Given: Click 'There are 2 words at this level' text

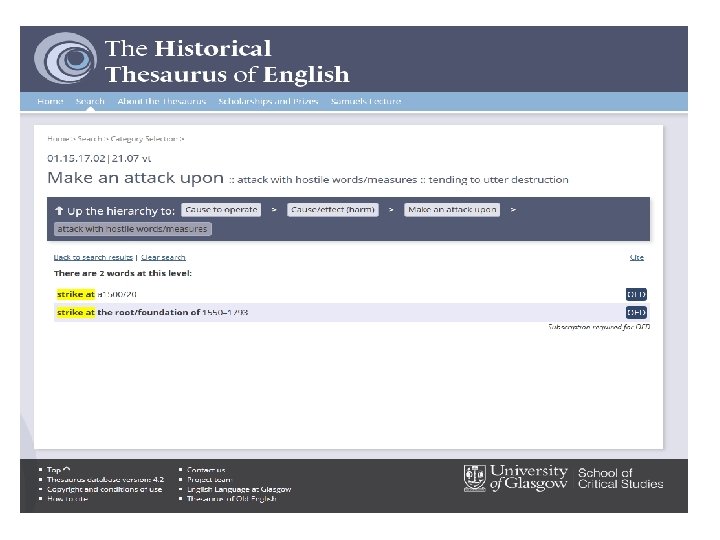Looking at the screenshot, I should coord(123,273).
